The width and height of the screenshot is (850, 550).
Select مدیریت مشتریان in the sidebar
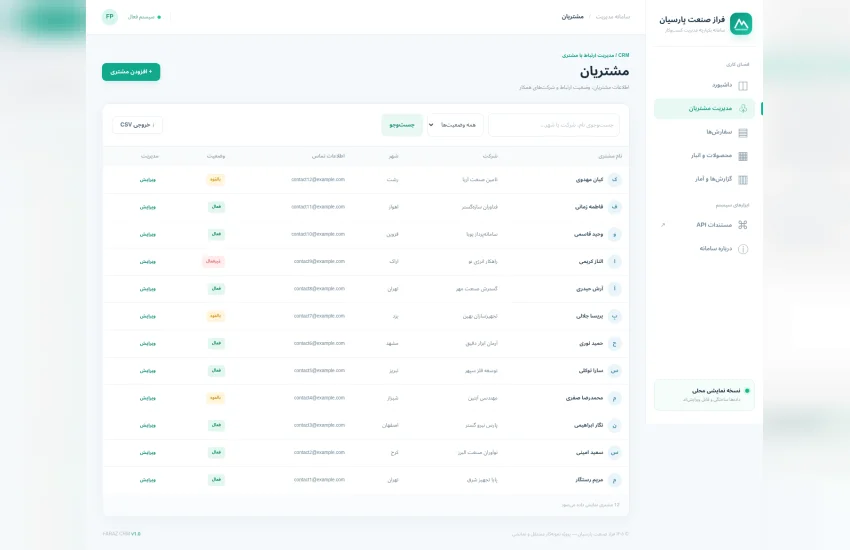click(x=704, y=108)
